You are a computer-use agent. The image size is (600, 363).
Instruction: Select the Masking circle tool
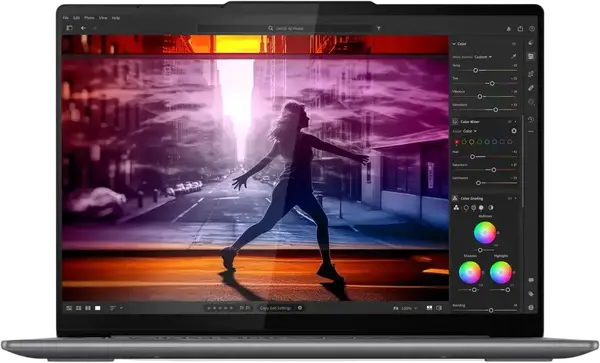coord(531,102)
